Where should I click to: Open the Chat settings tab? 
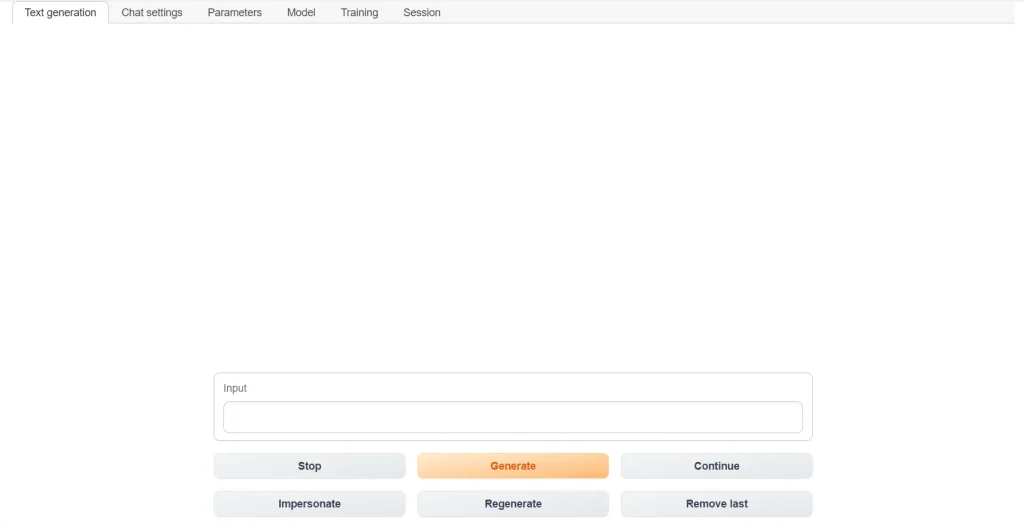[x=152, y=13]
